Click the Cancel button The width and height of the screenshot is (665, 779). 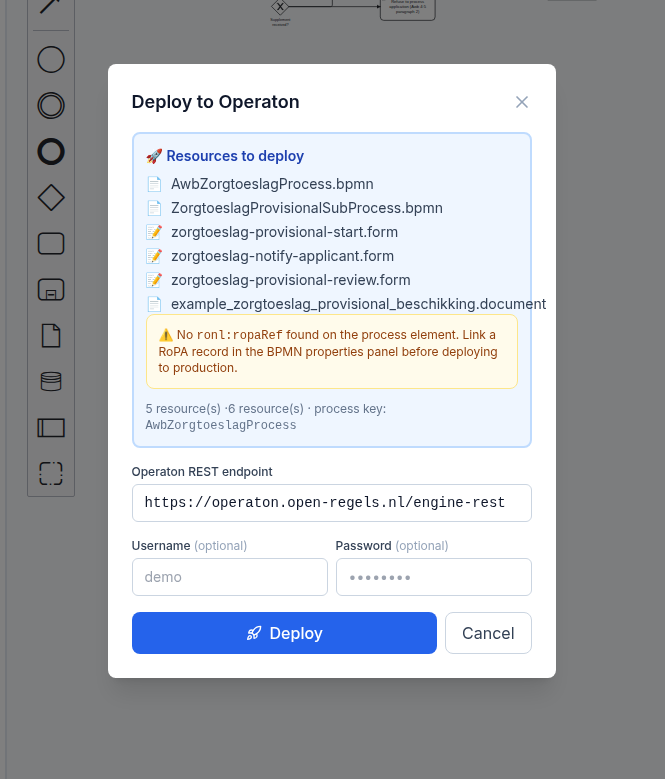pos(488,633)
